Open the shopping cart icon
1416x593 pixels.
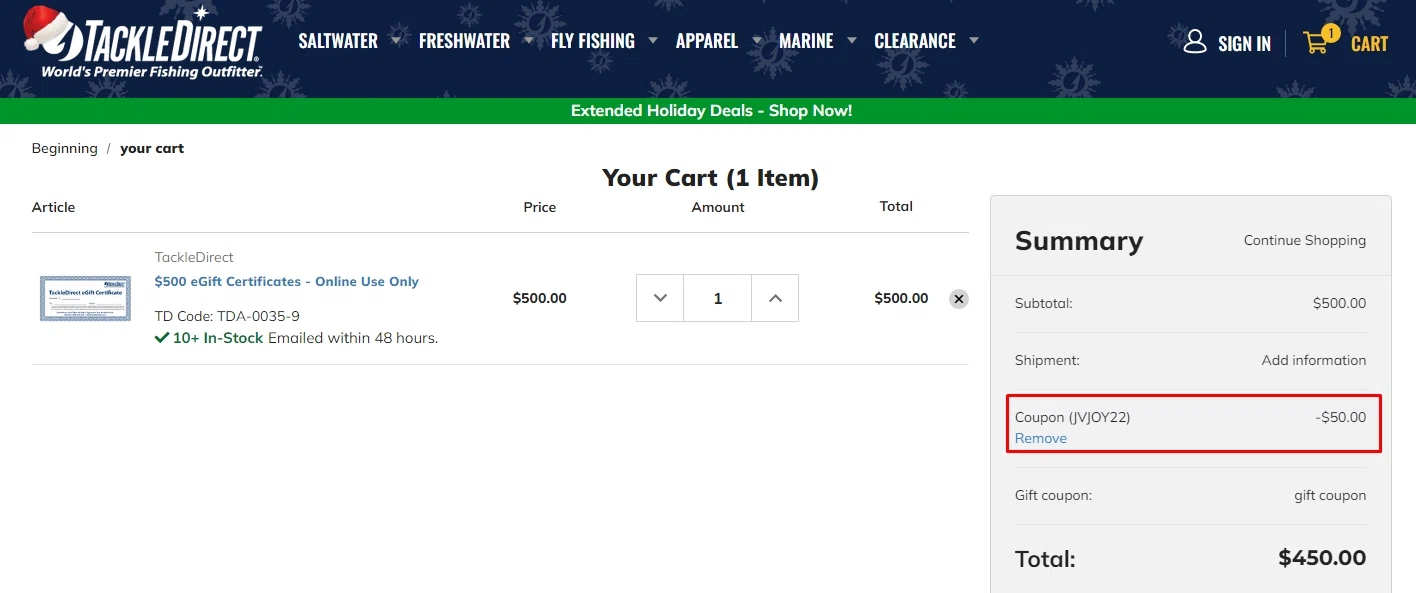pyautogui.click(x=1316, y=42)
